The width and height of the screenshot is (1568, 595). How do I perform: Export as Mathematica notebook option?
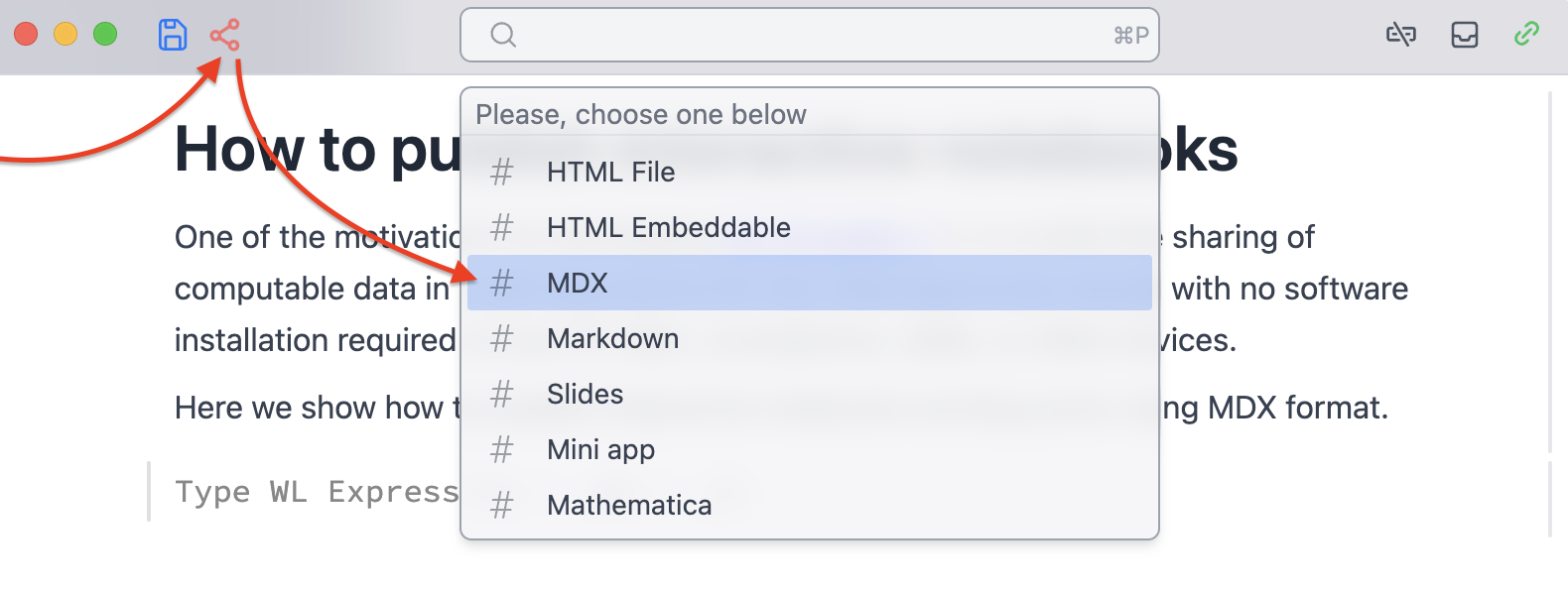click(629, 506)
